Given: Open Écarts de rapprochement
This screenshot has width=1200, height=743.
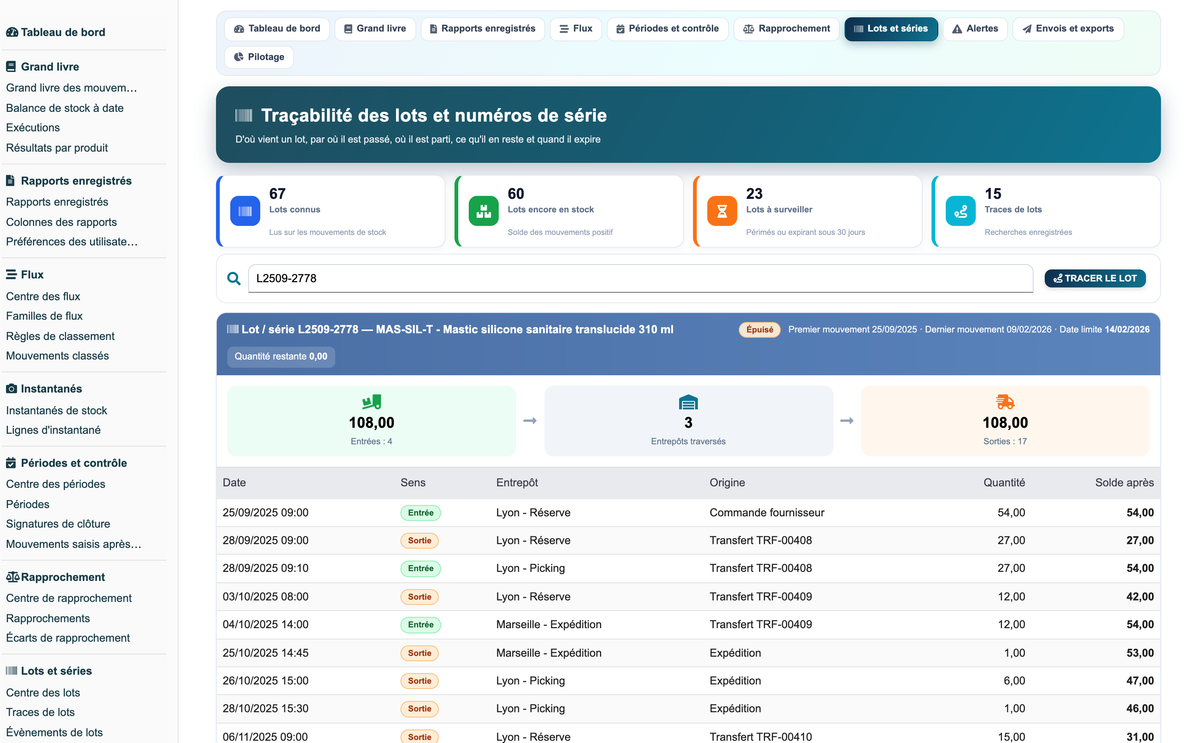Looking at the screenshot, I should (x=68, y=638).
